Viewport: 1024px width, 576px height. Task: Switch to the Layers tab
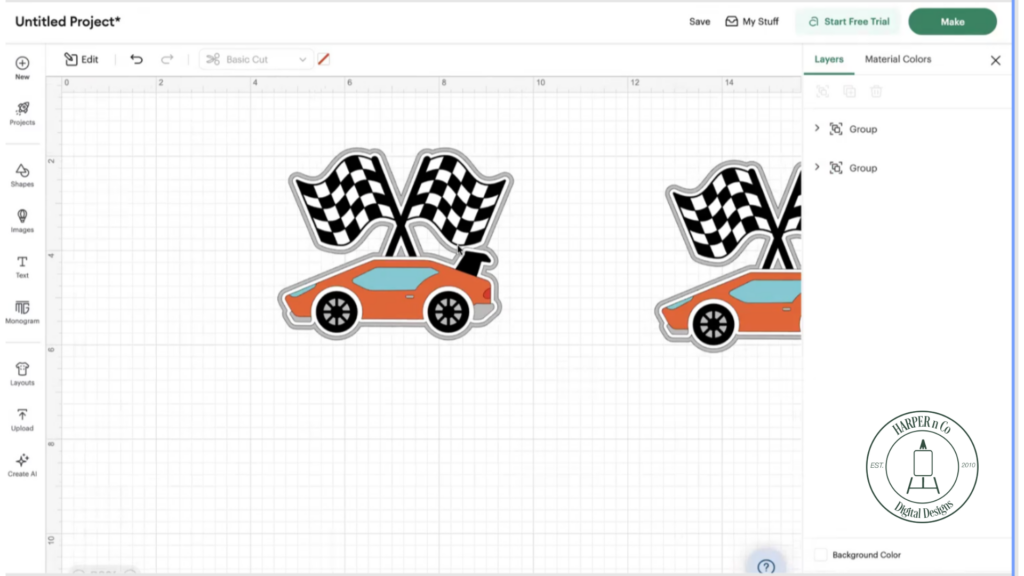[829, 59]
